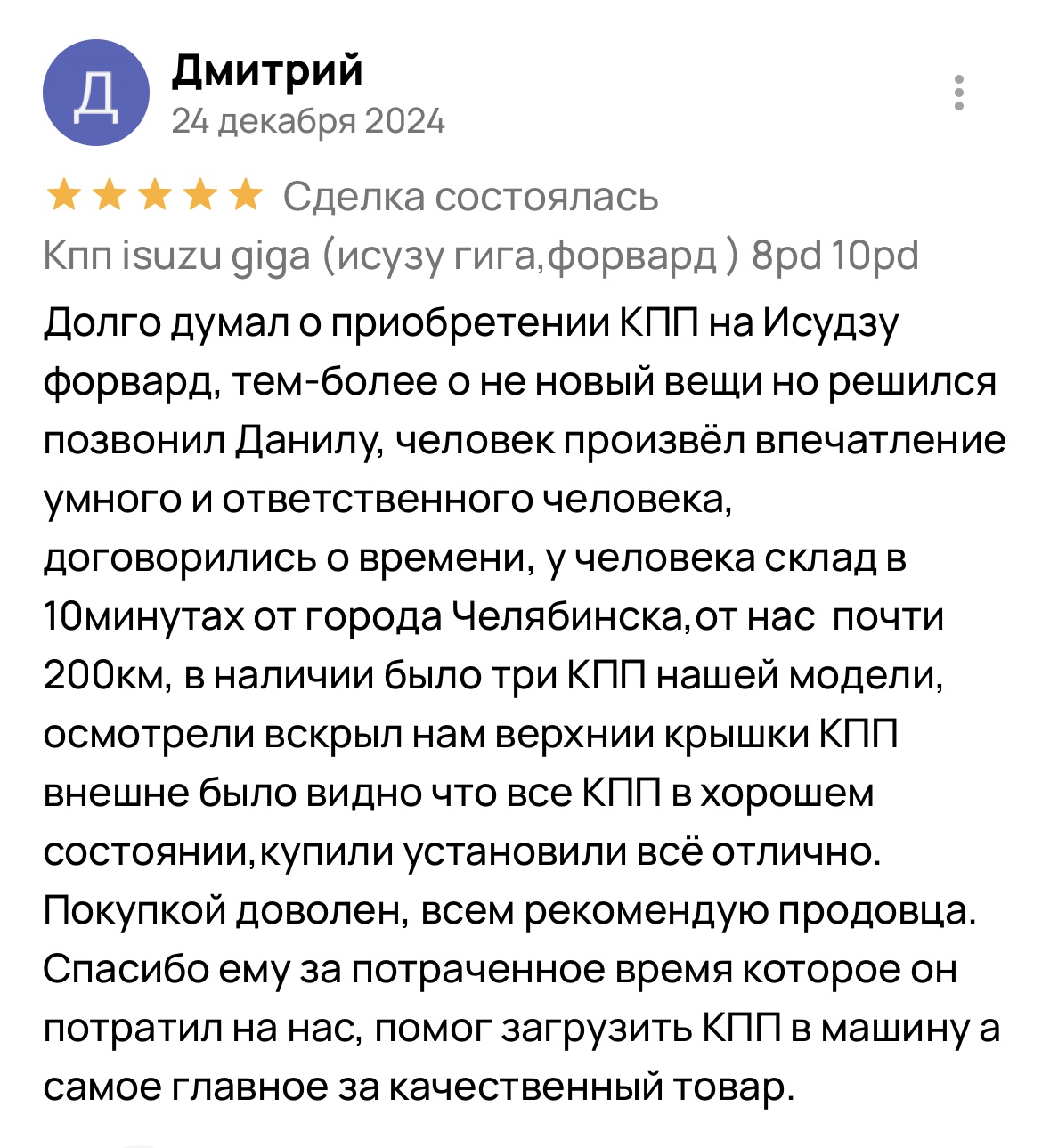This screenshot has width=1050, height=1148.
Task: Open the Кпп isuzu giga listing title
Action: 481,256
